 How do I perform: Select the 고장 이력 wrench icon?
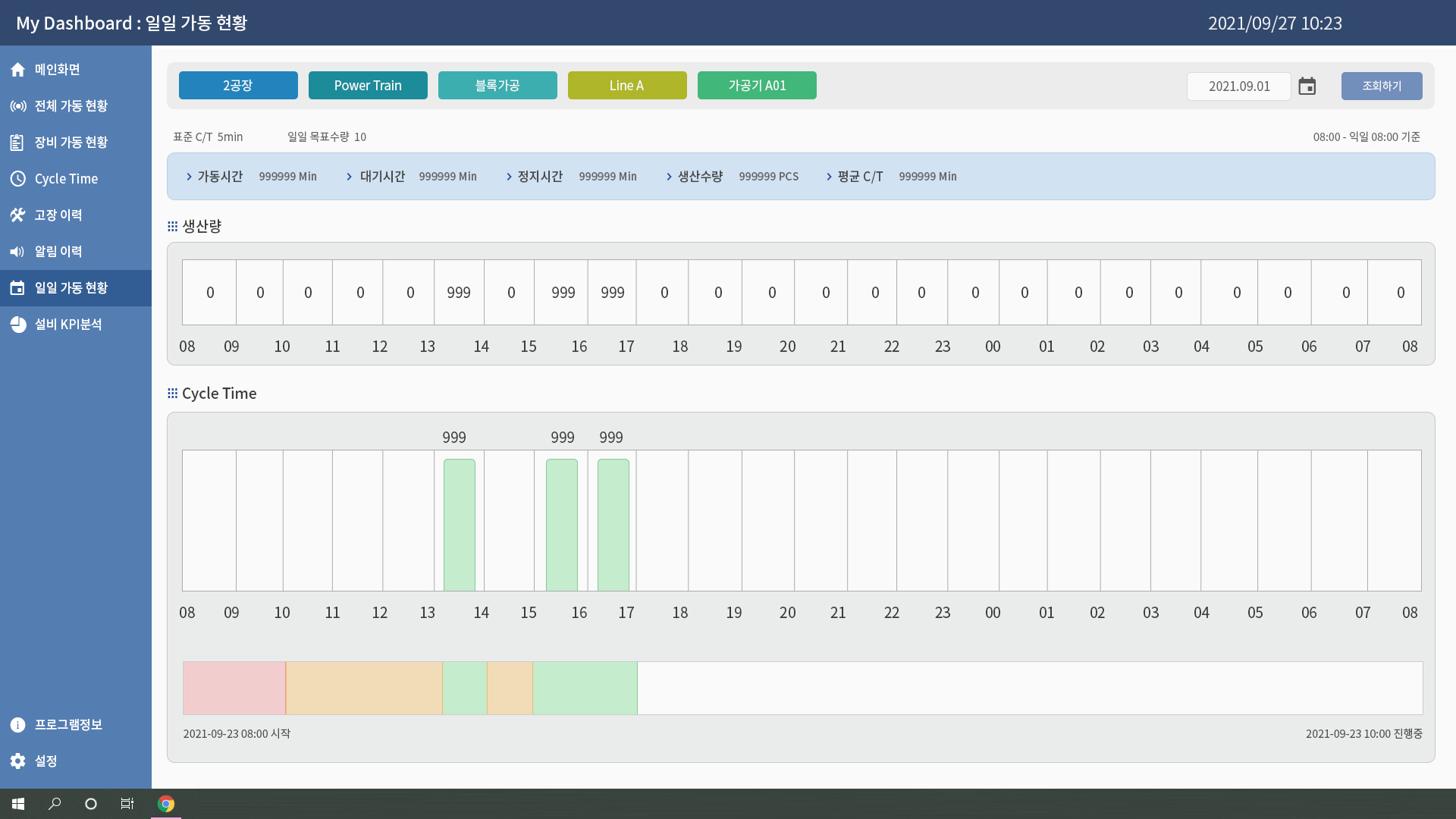(18, 215)
